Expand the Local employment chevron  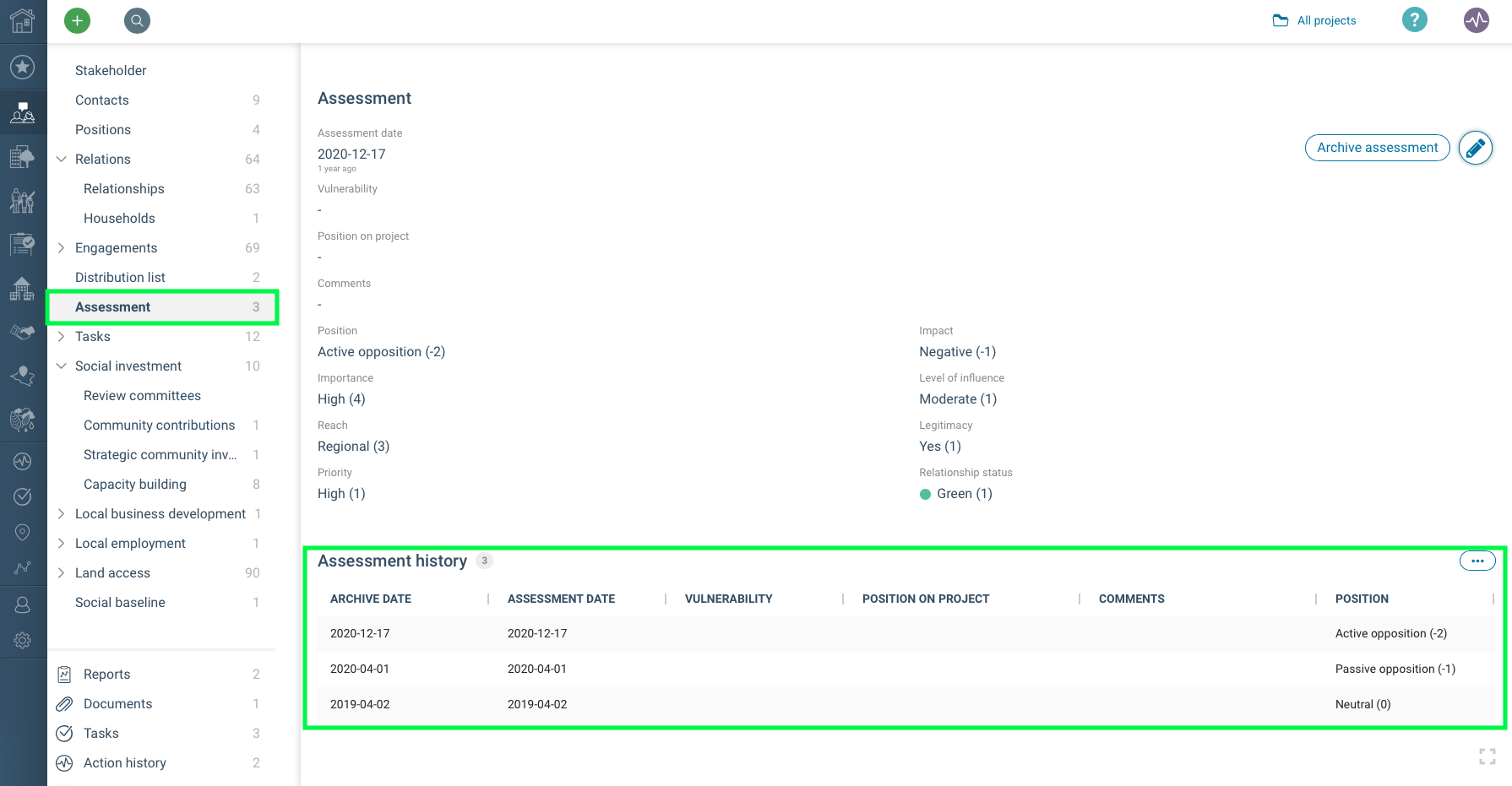click(61, 543)
